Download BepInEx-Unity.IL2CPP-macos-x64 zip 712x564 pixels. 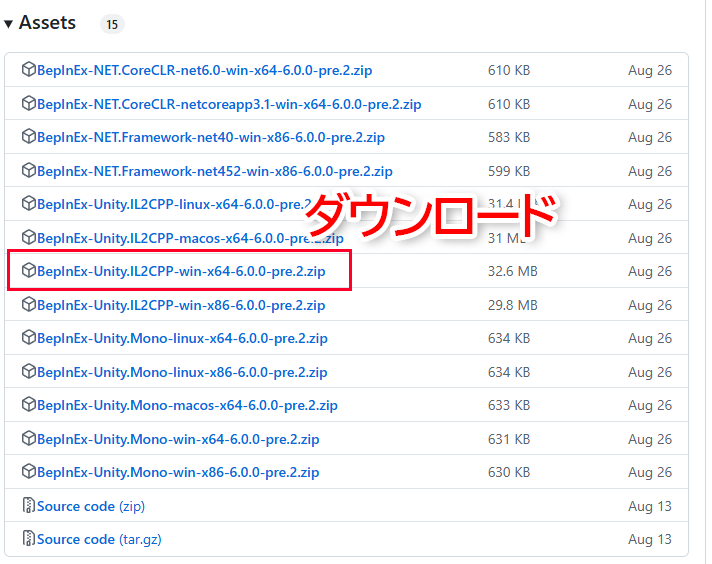(190, 238)
